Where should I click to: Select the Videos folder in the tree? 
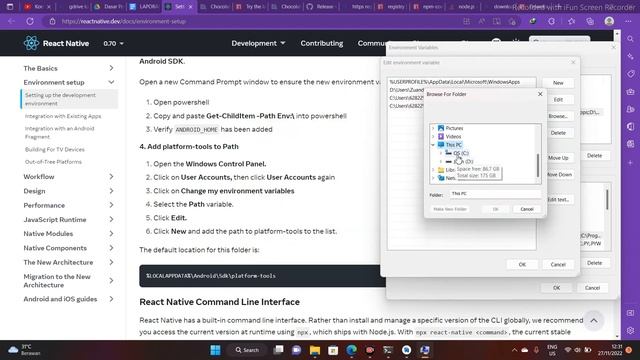point(453,137)
